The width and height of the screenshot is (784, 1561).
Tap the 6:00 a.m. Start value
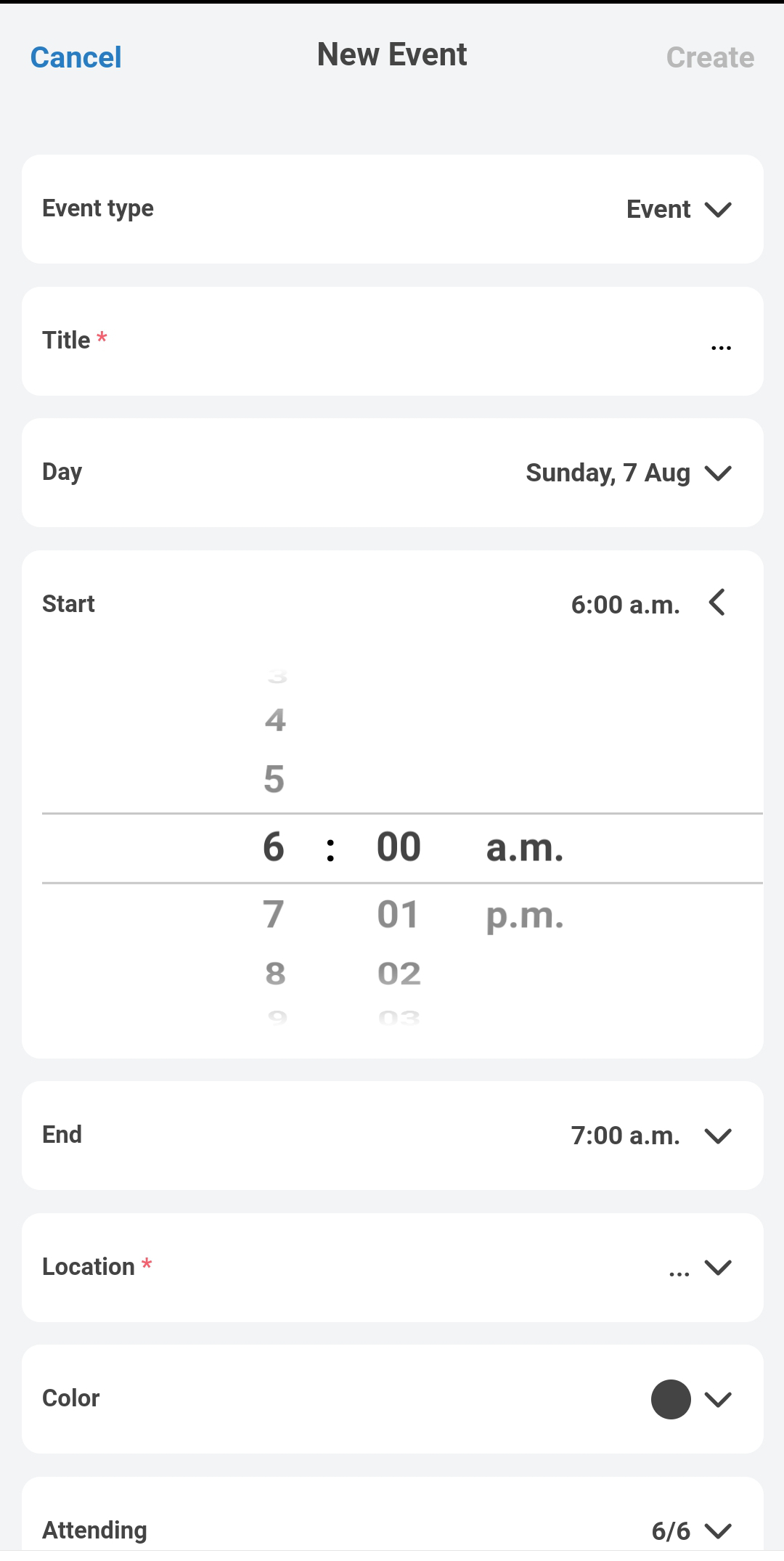(x=625, y=604)
